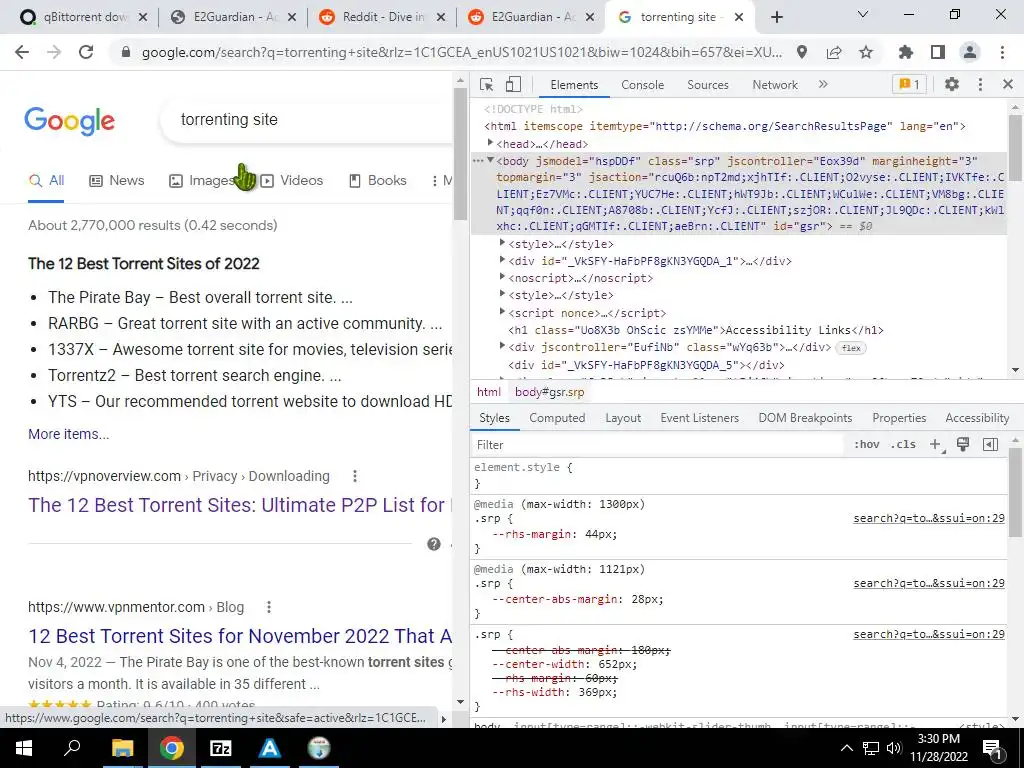Close the DevTools panel
1024x768 pixels.
1008,84
